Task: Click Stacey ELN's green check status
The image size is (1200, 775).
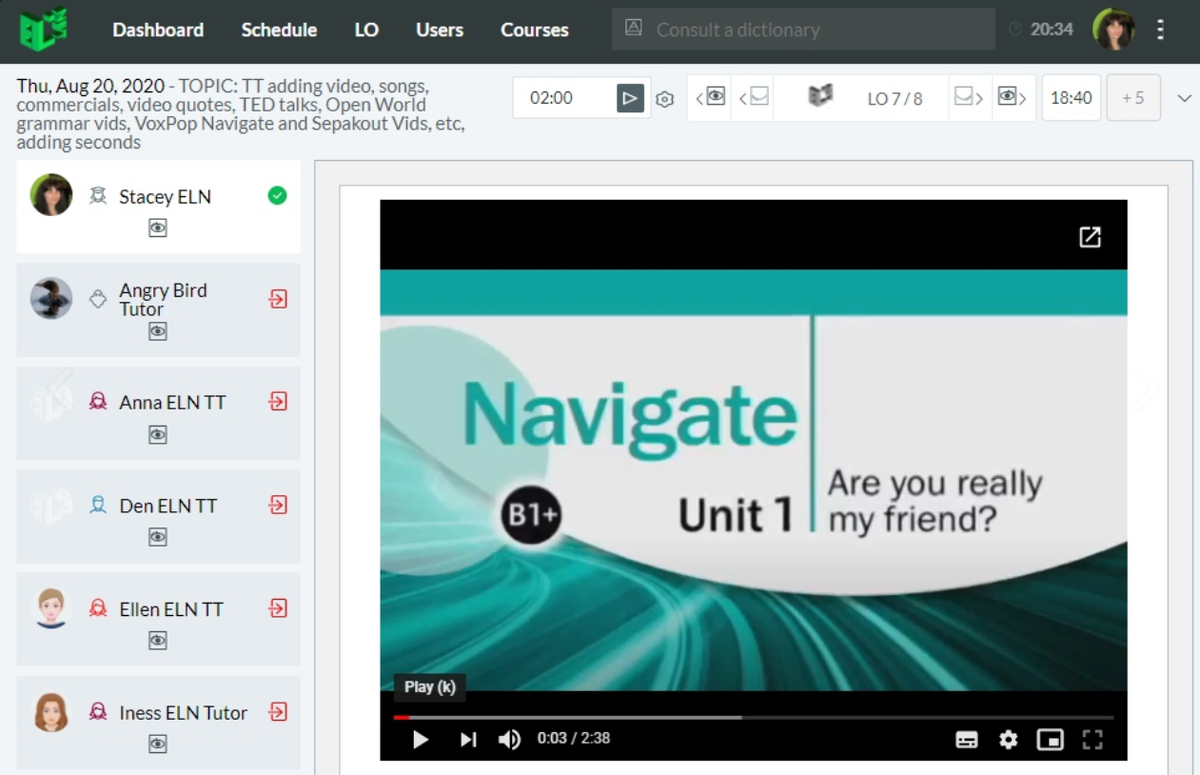Action: coord(277,196)
